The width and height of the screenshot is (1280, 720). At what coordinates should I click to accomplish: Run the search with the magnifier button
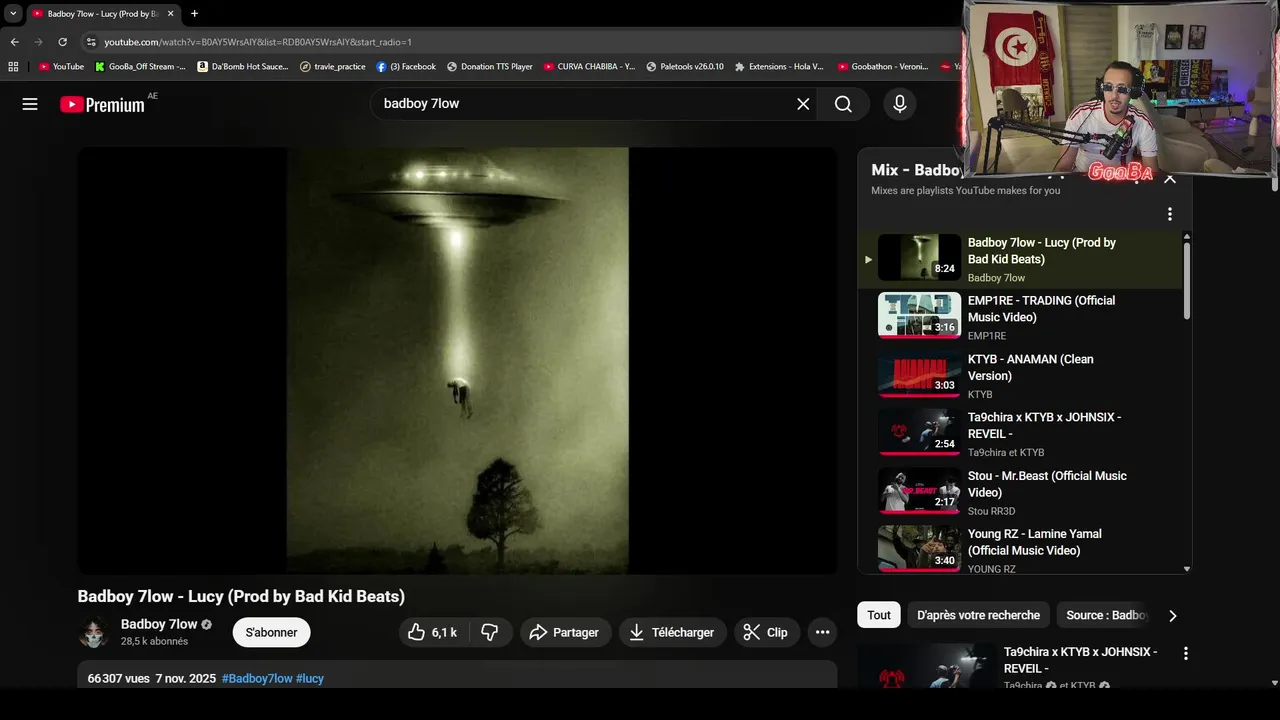(x=843, y=104)
